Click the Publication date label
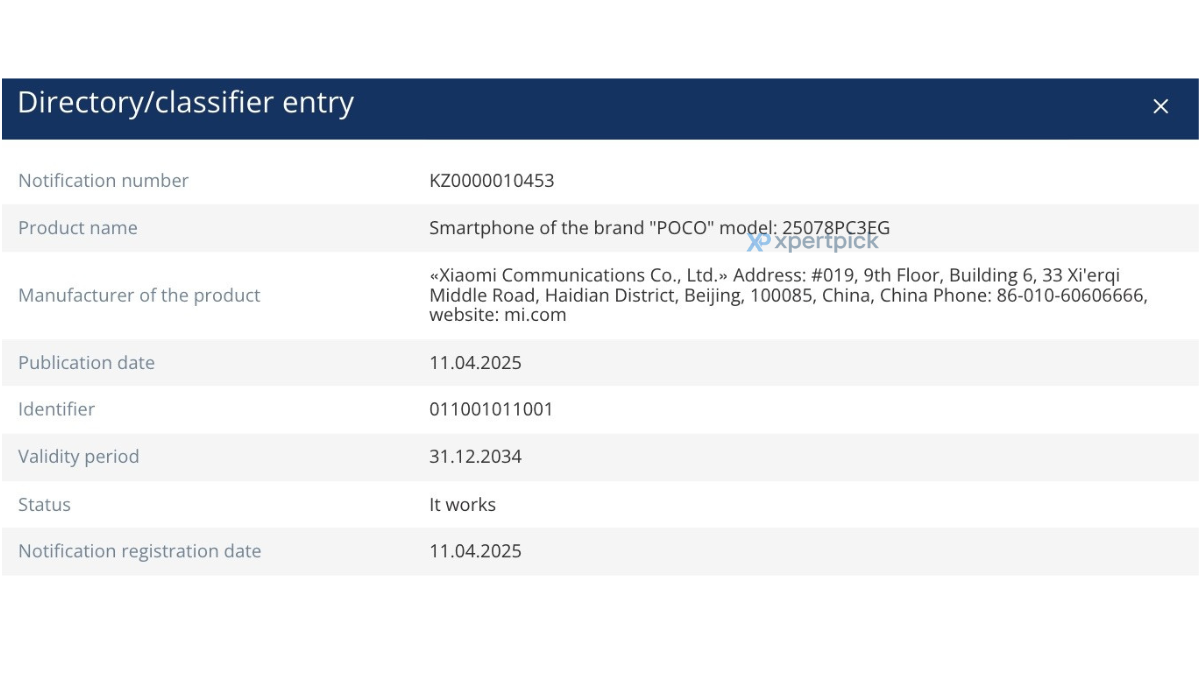 pyautogui.click(x=86, y=363)
